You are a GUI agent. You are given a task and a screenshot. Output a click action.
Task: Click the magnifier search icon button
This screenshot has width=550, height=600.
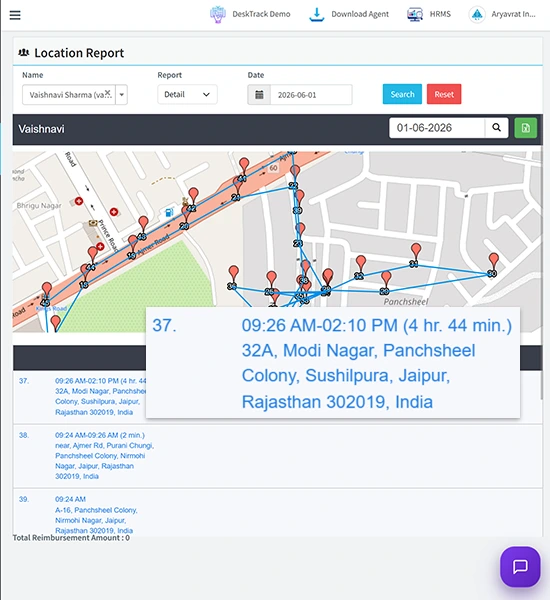[496, 128]
